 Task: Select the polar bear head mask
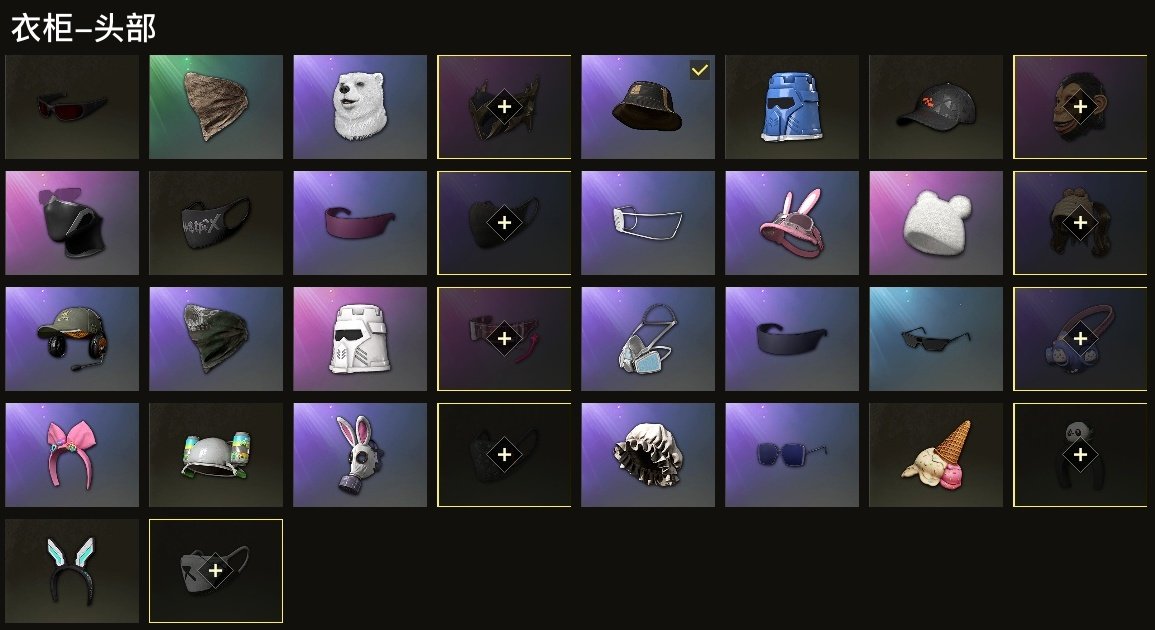(359, 107)
